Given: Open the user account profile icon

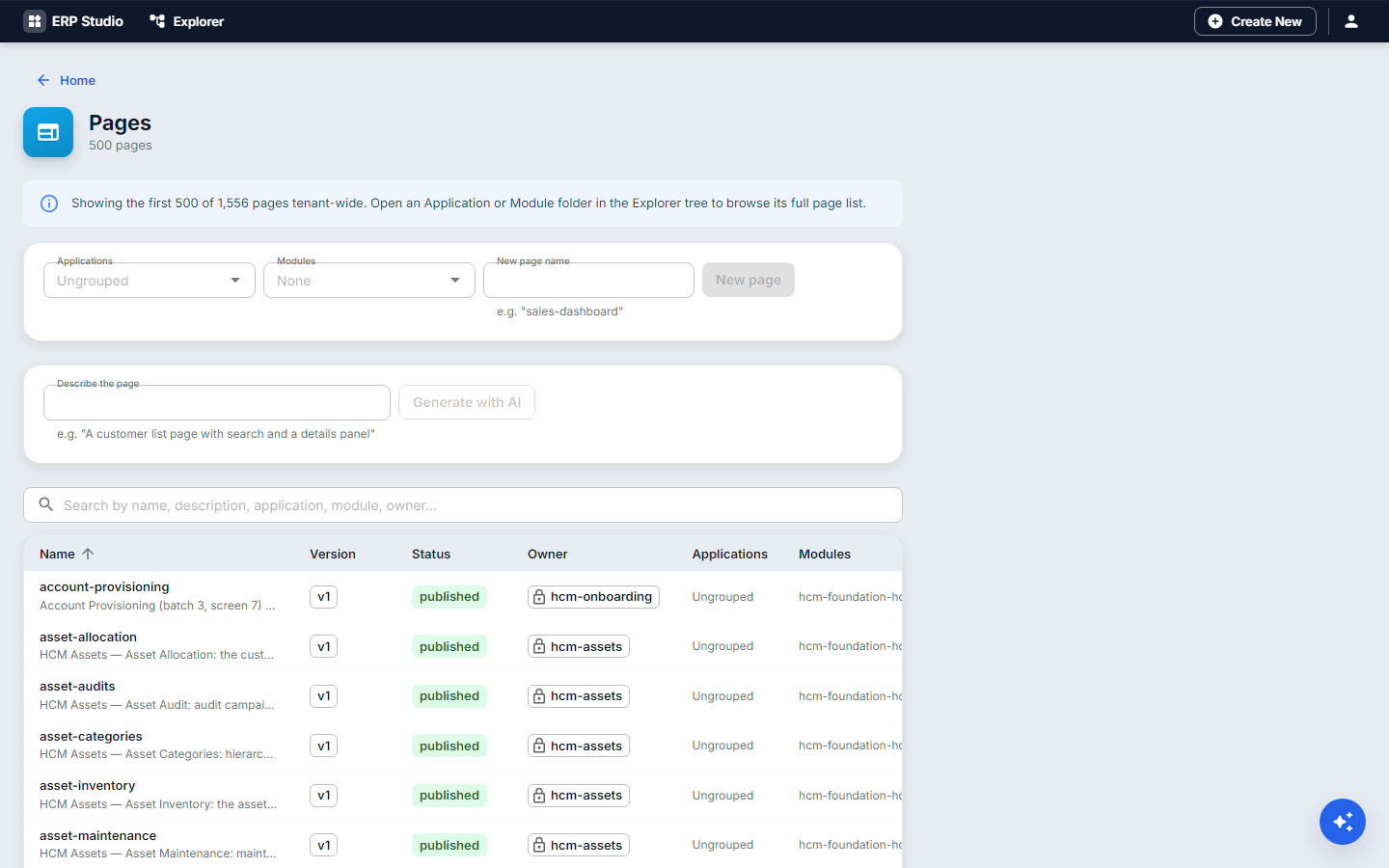Looking at the screenshot, I should click(1351, 21).
